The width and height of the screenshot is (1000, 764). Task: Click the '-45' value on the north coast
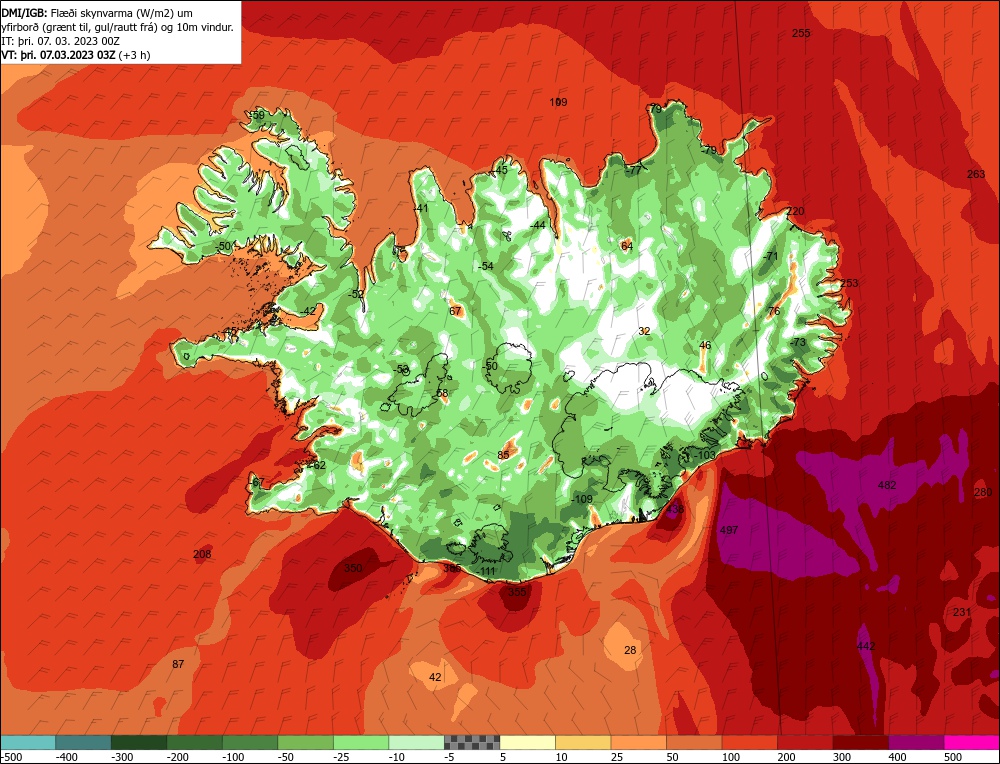coord(501,170)
